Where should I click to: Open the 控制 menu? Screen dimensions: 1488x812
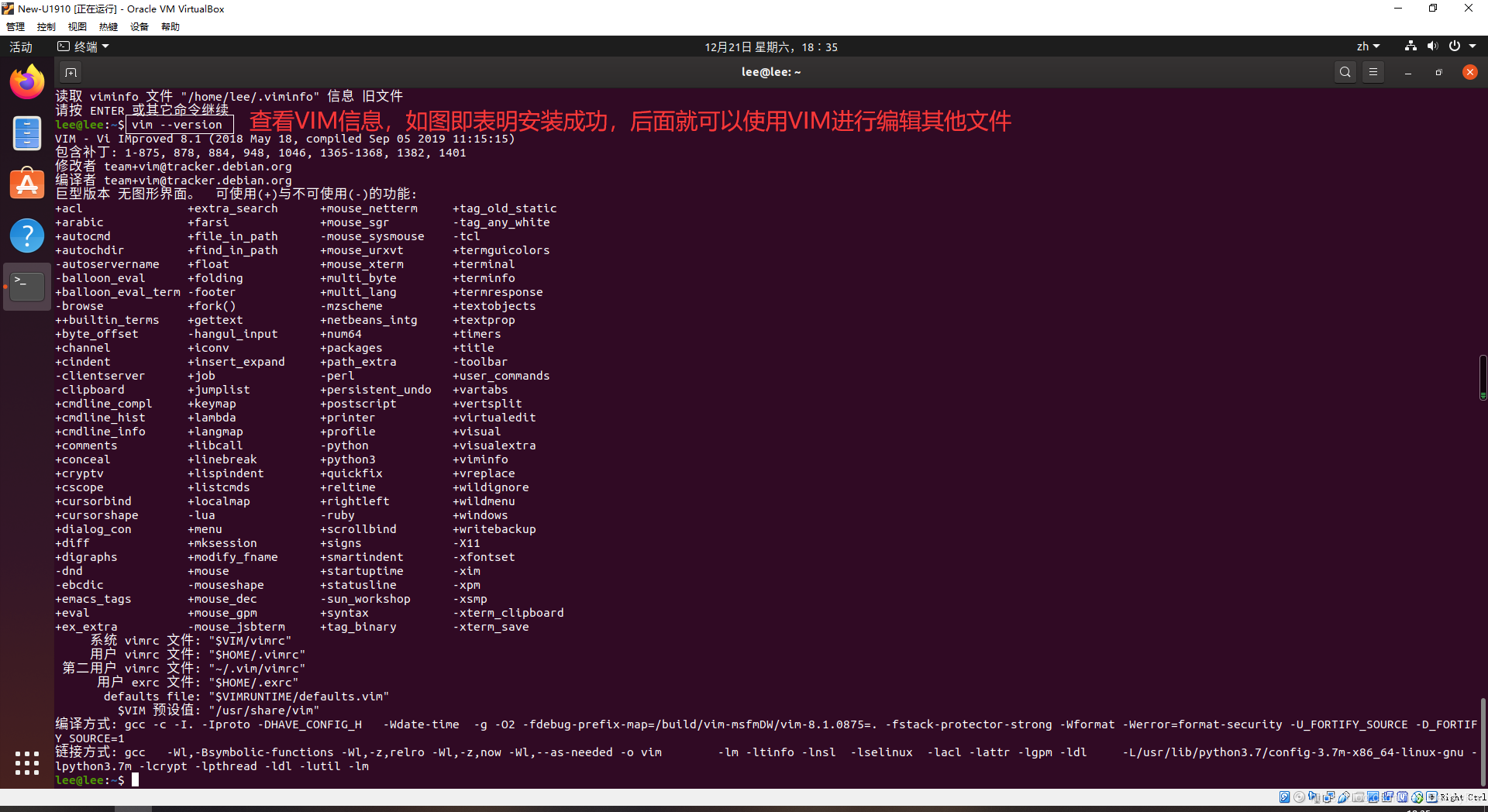46,27
